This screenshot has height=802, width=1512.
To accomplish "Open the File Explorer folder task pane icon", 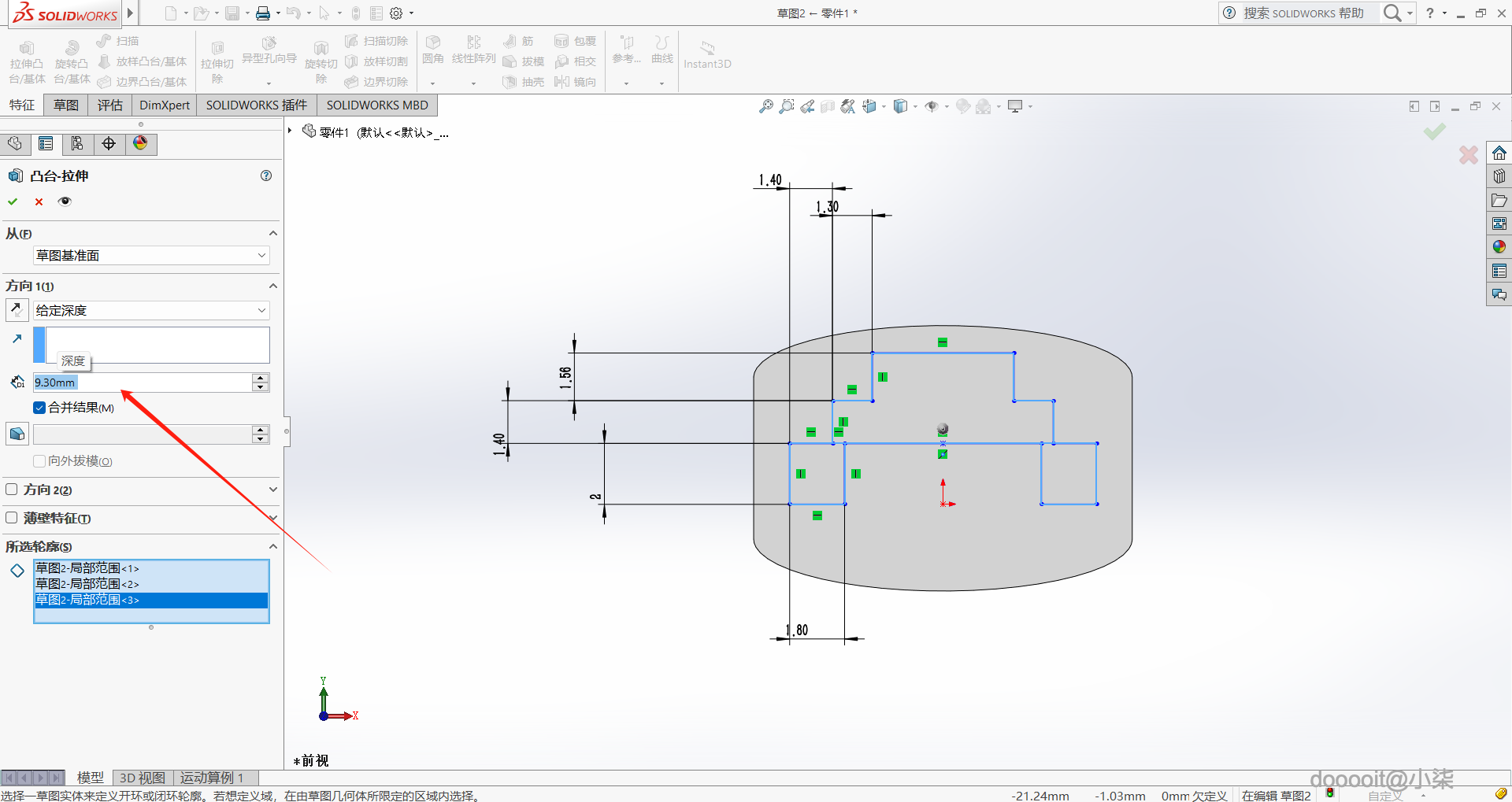I will coord(1499,200).
